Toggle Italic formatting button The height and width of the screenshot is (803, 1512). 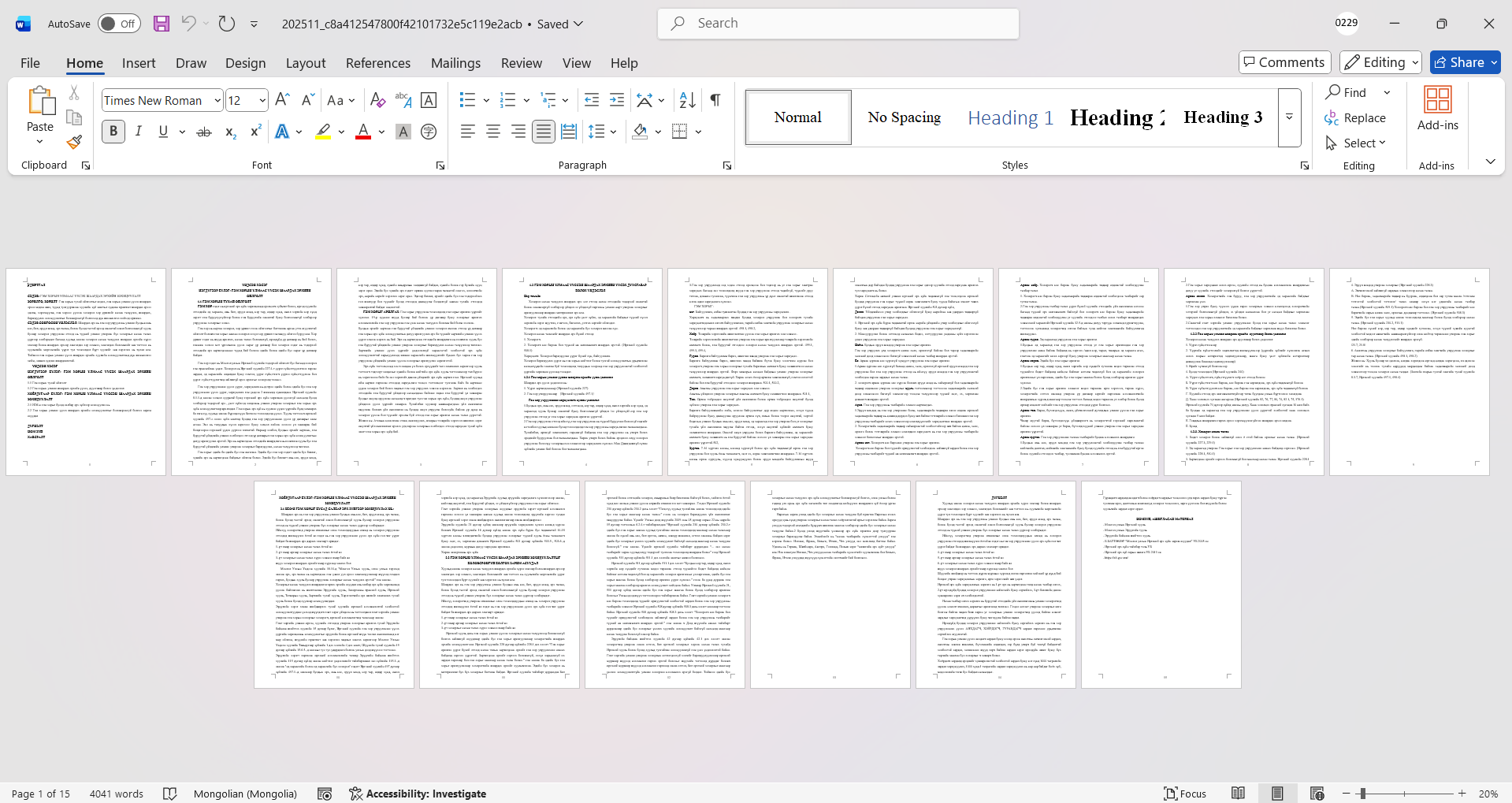pos(139,132)
